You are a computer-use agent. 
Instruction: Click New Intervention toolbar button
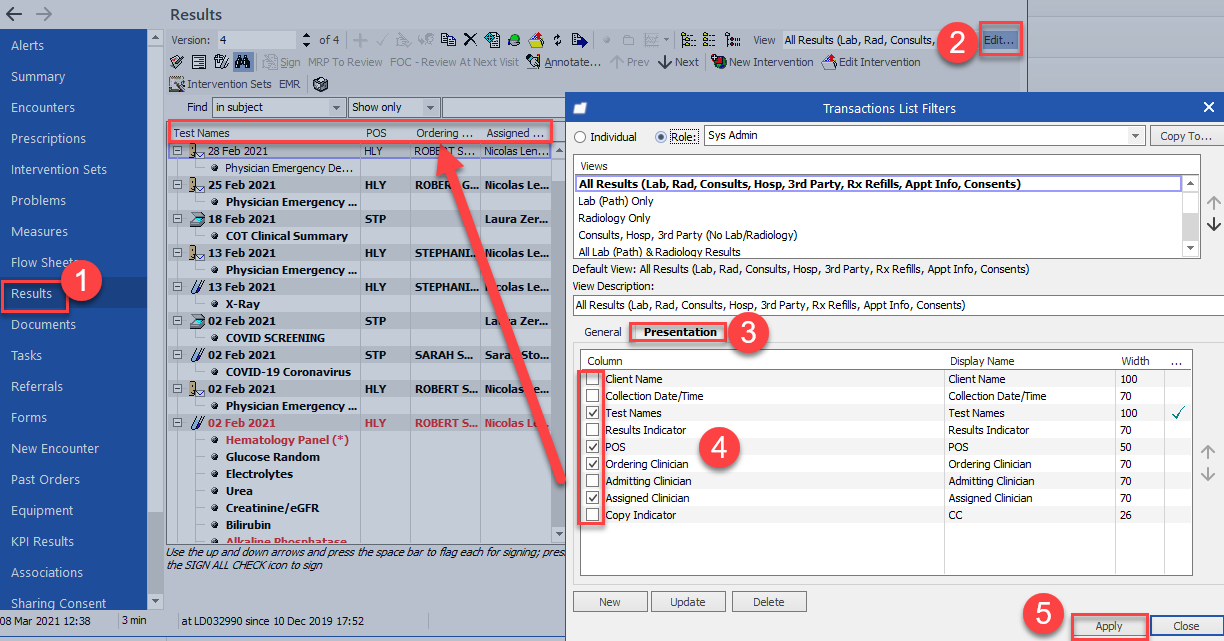tap(763, 62)
